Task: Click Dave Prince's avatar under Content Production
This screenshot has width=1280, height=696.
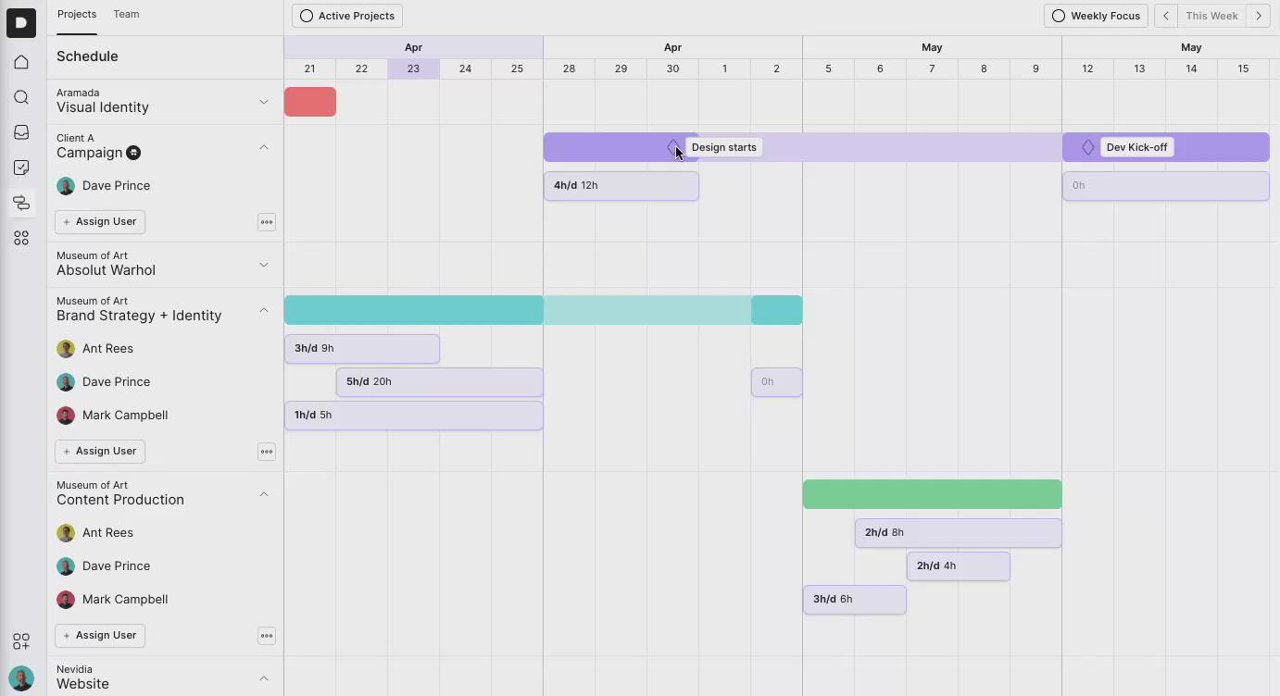Action: [x=66, y=566]
